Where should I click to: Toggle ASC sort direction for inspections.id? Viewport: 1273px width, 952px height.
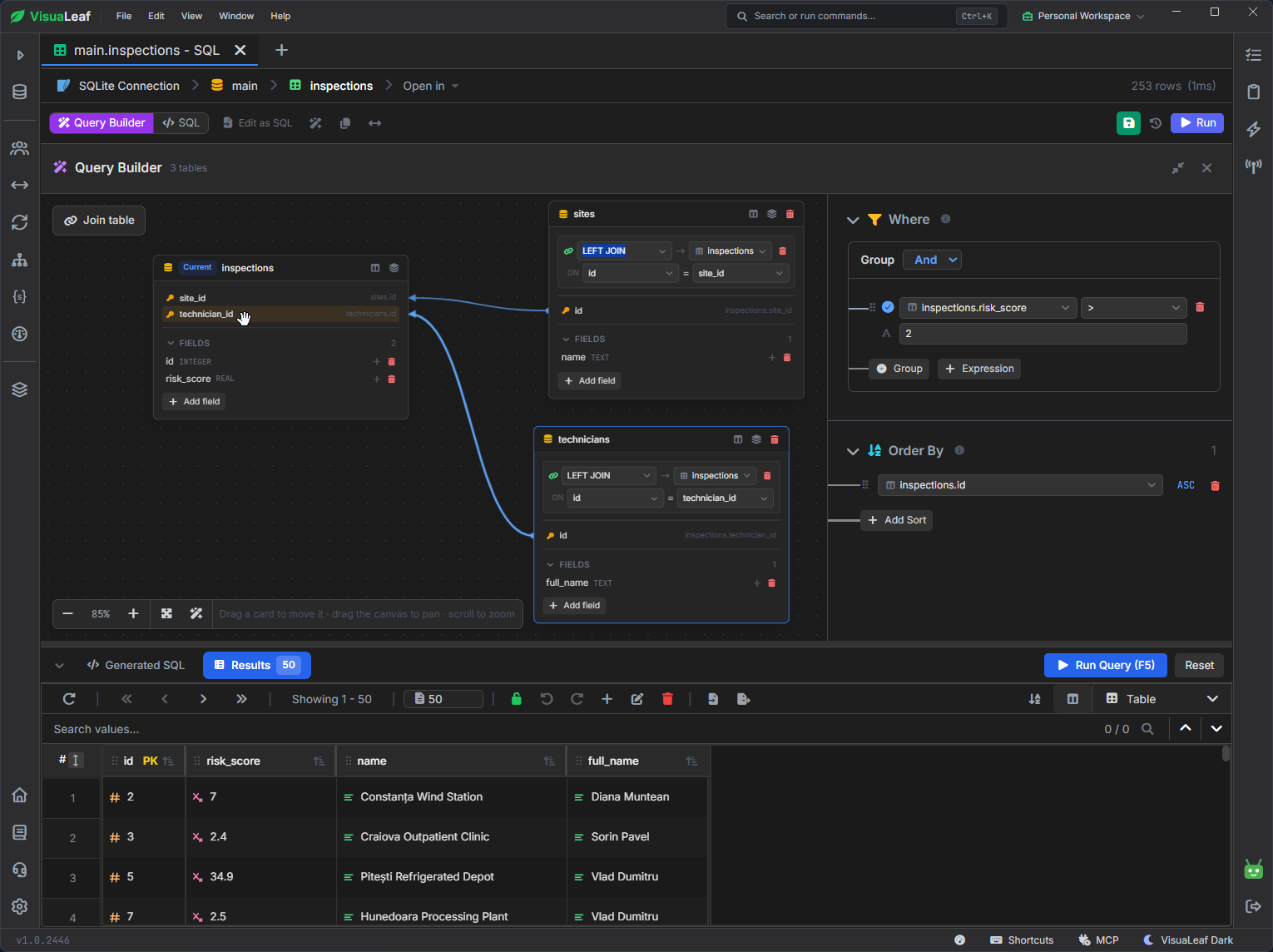coord(1186,485)
